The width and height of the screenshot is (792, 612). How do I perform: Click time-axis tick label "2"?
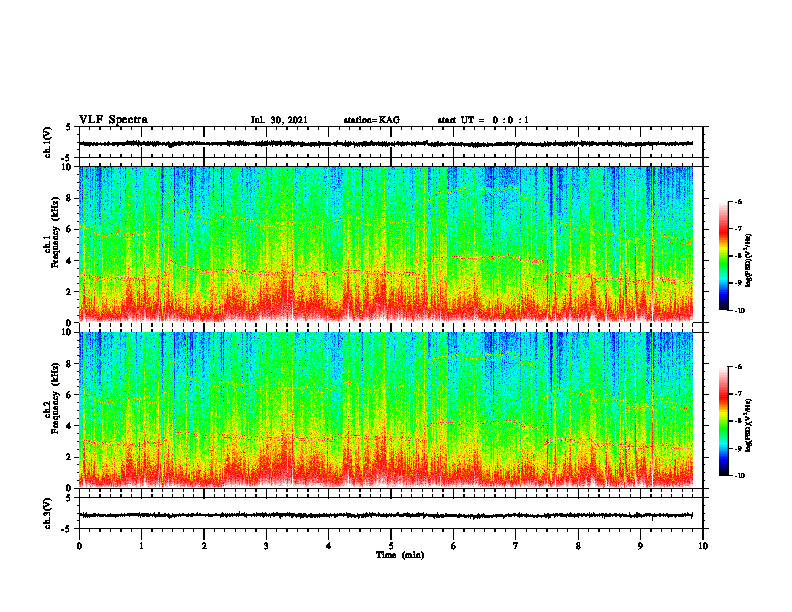(x=204, y=546)
